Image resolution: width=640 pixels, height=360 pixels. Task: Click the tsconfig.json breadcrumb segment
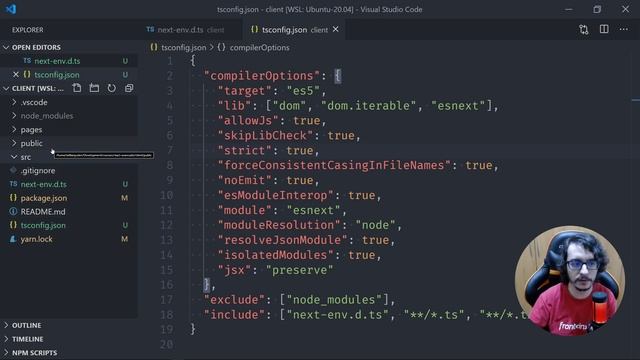(184, 47)
